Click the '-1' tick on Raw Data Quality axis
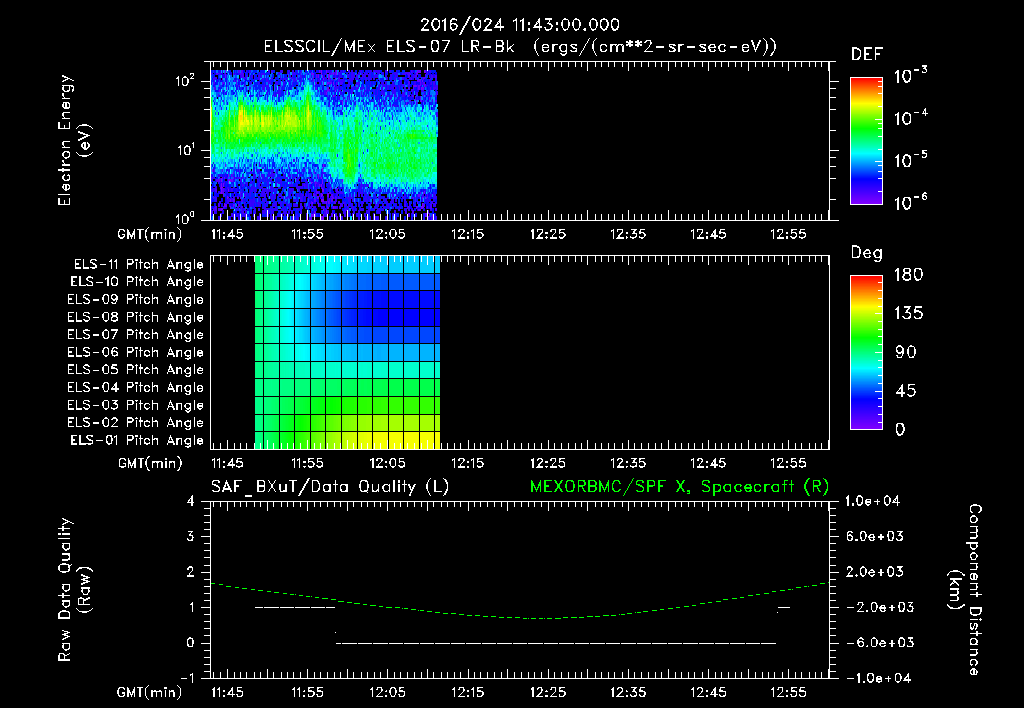 click(x=187, y=678)
